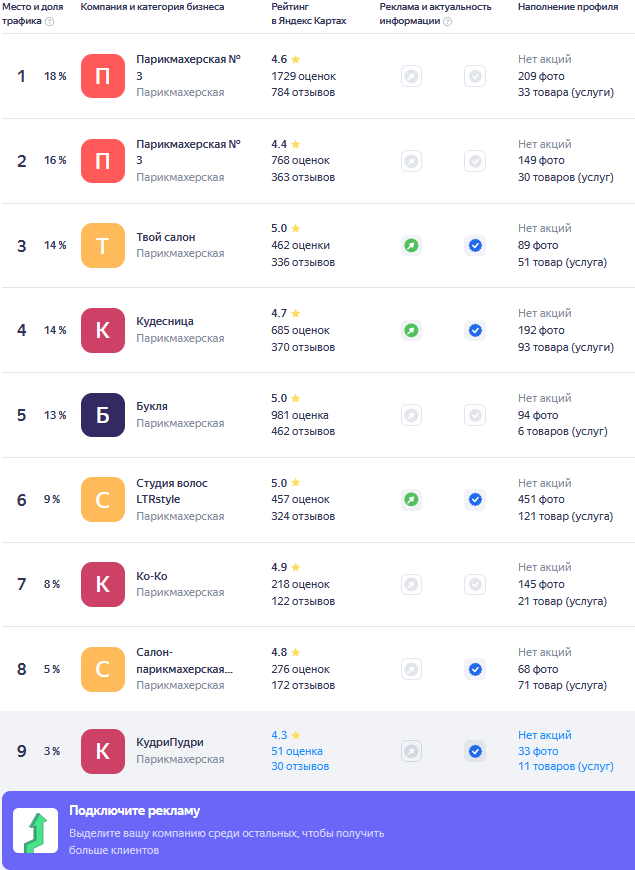Click 'Подключите рекламу' banner heading
This screenshot has width=635, height=870.
(x=135, y=811)
